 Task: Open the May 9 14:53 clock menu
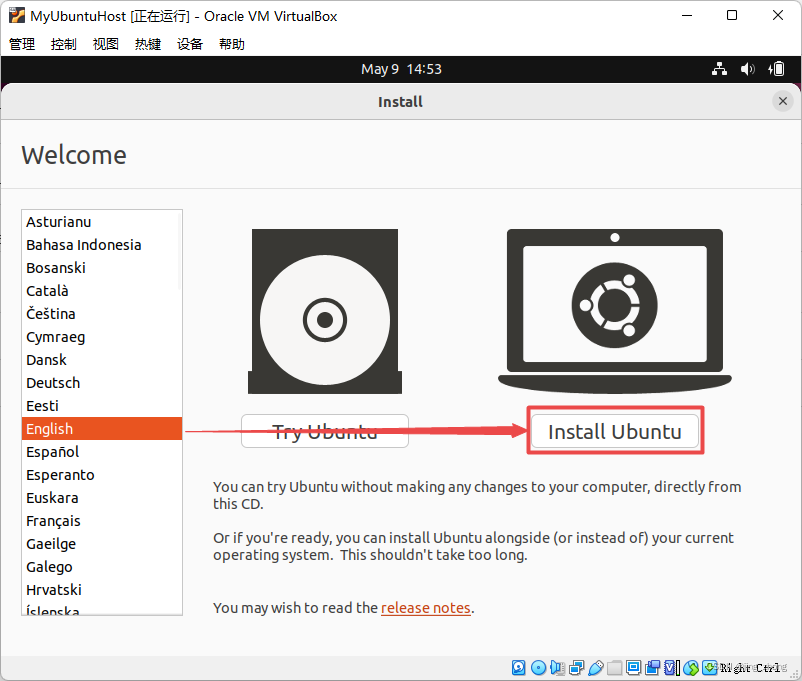[401, 69]
